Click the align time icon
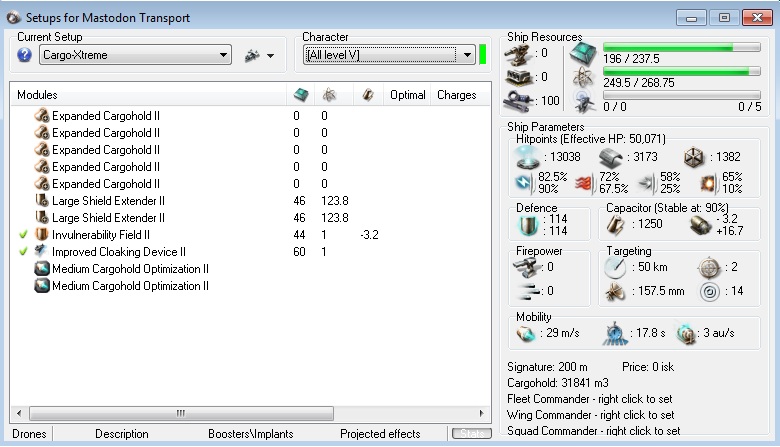 [x=615, y=333]
